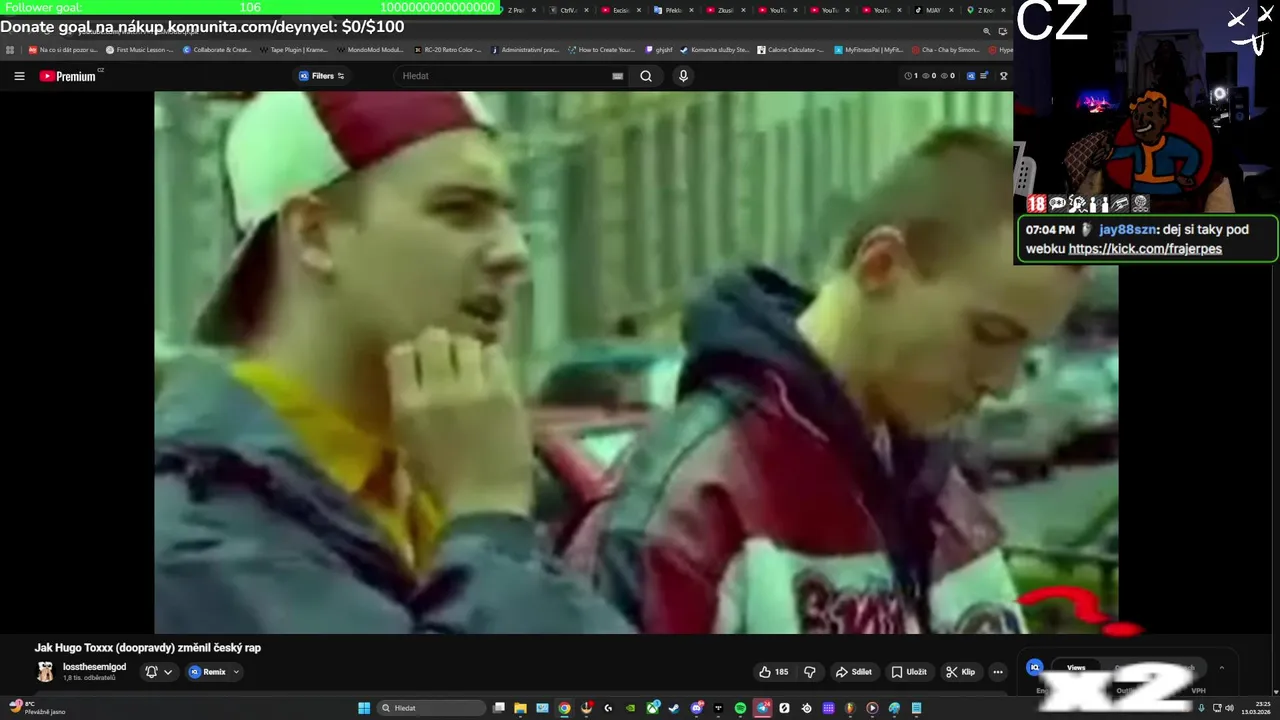The image size is (1280, 720).
Task: Share the video via Sdílet button
Action: click(x=853, y=672)
